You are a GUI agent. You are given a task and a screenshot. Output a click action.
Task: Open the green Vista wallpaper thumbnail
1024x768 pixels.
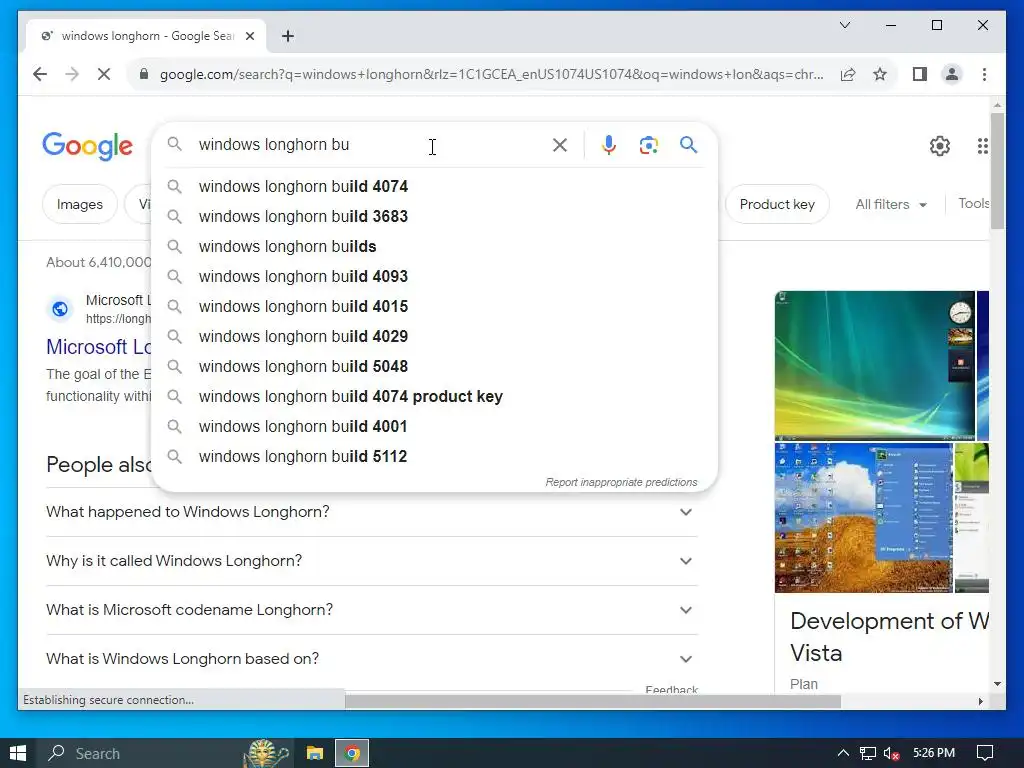[x=874, y=366]
